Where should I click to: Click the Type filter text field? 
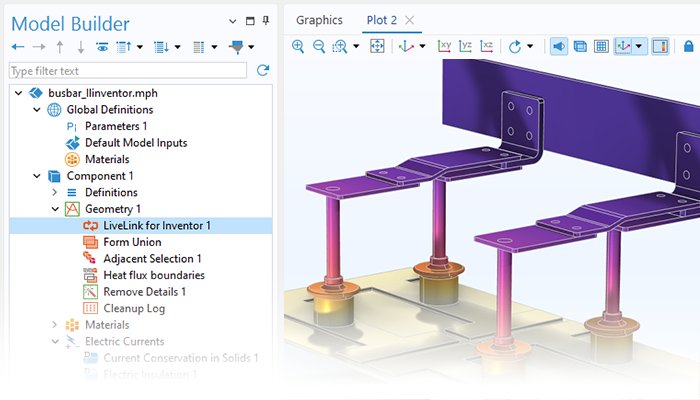128,71
